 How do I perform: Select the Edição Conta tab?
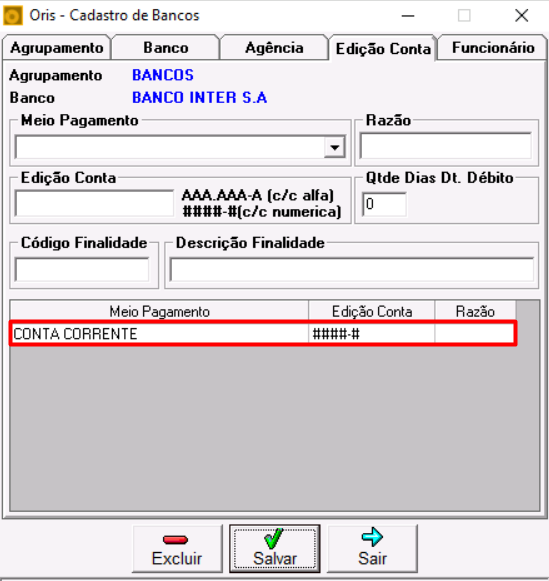tap(383, 48)
